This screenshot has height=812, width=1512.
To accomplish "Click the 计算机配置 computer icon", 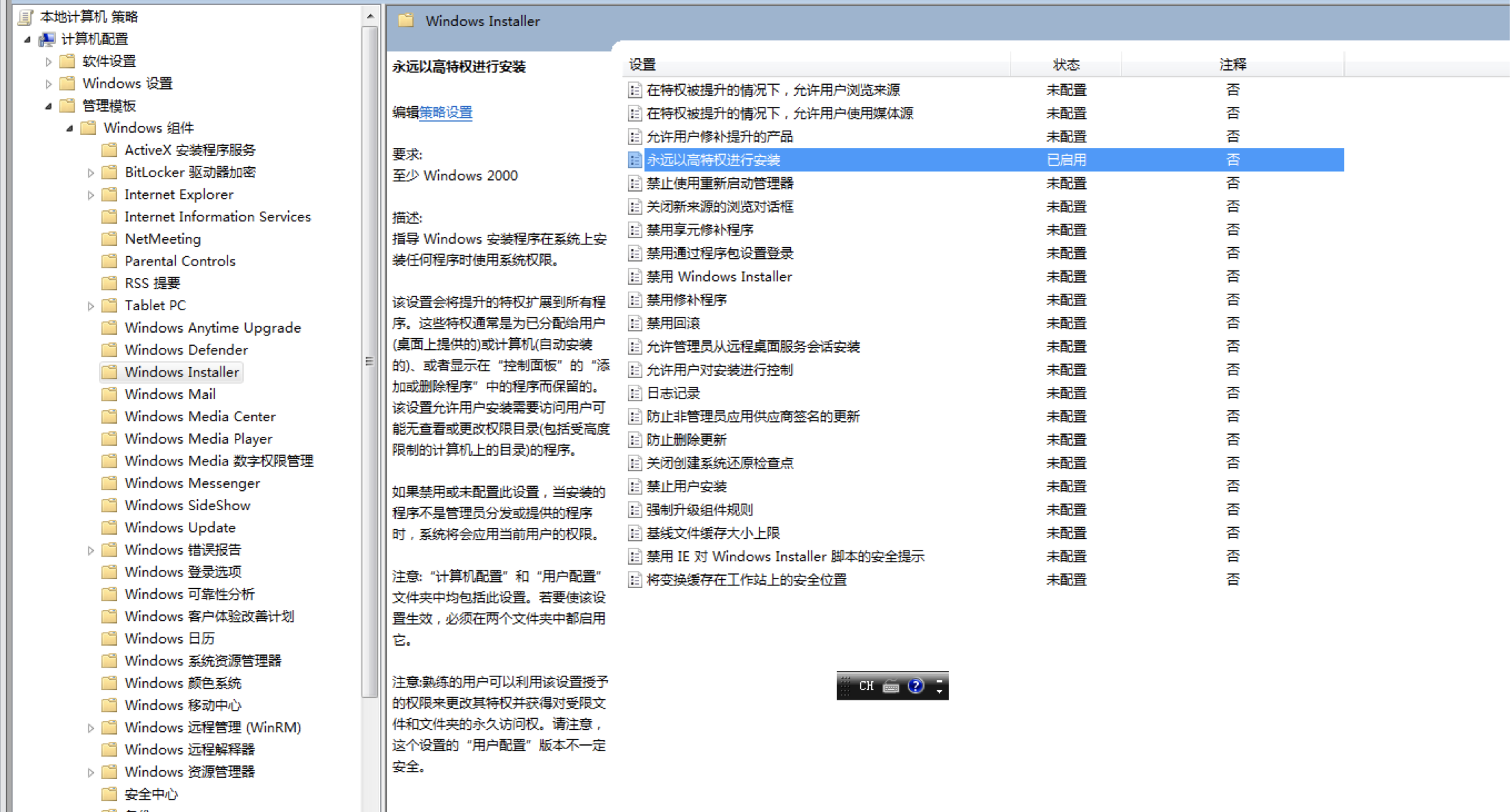I will [x=47, y=39].
